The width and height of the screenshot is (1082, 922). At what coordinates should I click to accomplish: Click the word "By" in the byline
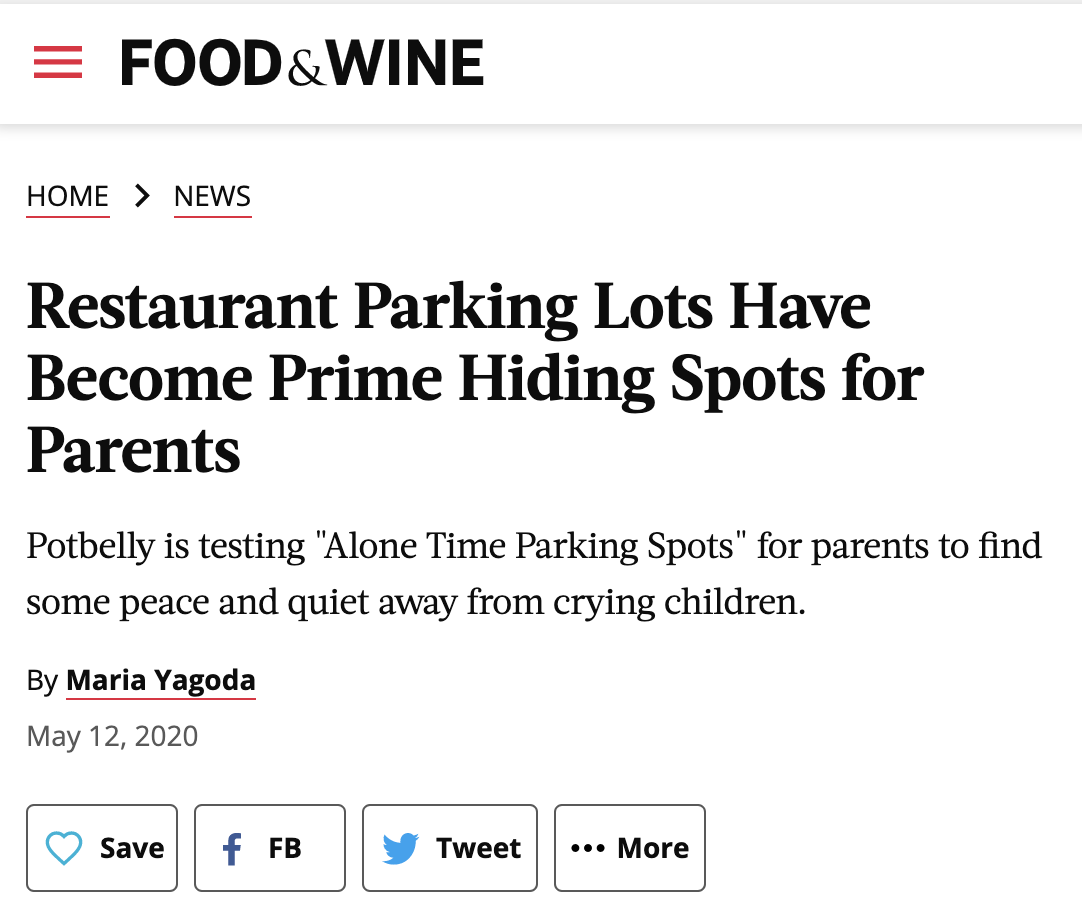42,682
